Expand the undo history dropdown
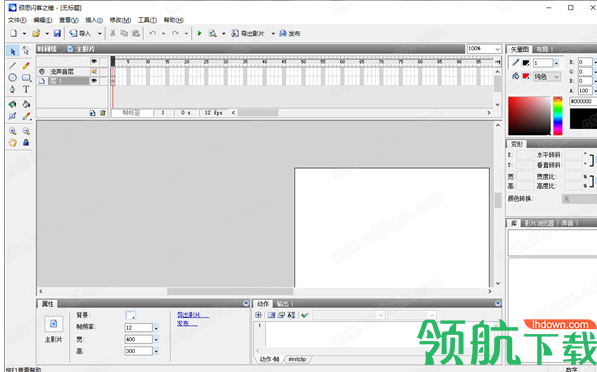Screen dimensions: 597x372 tap(163, 34)
